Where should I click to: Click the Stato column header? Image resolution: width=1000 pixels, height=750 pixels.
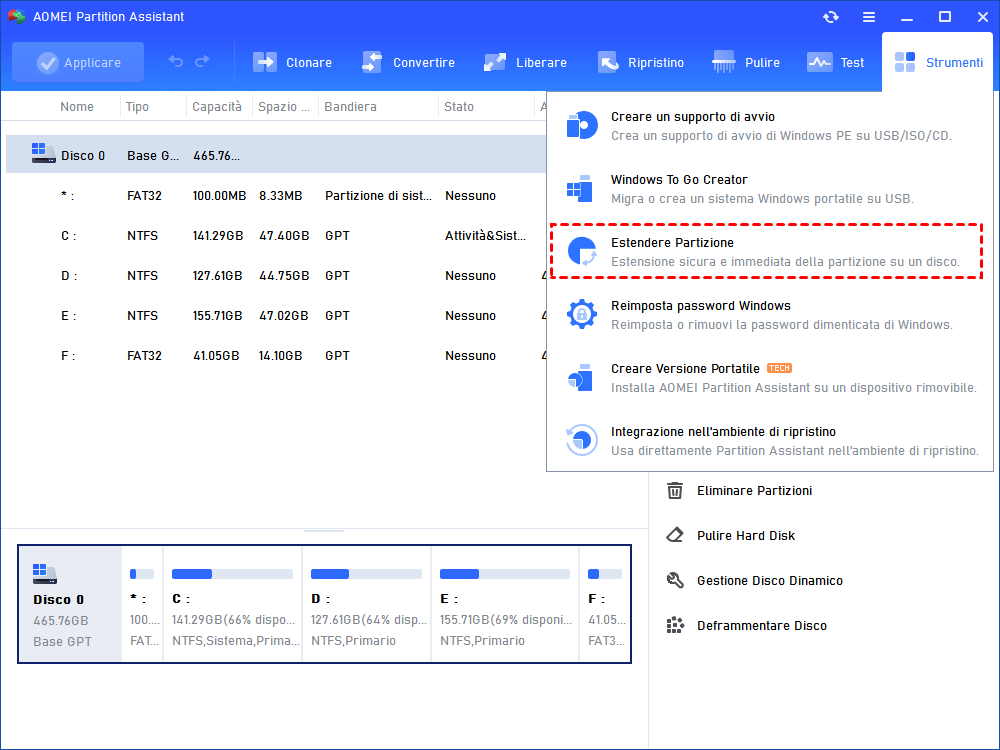[x=459, y=107]
